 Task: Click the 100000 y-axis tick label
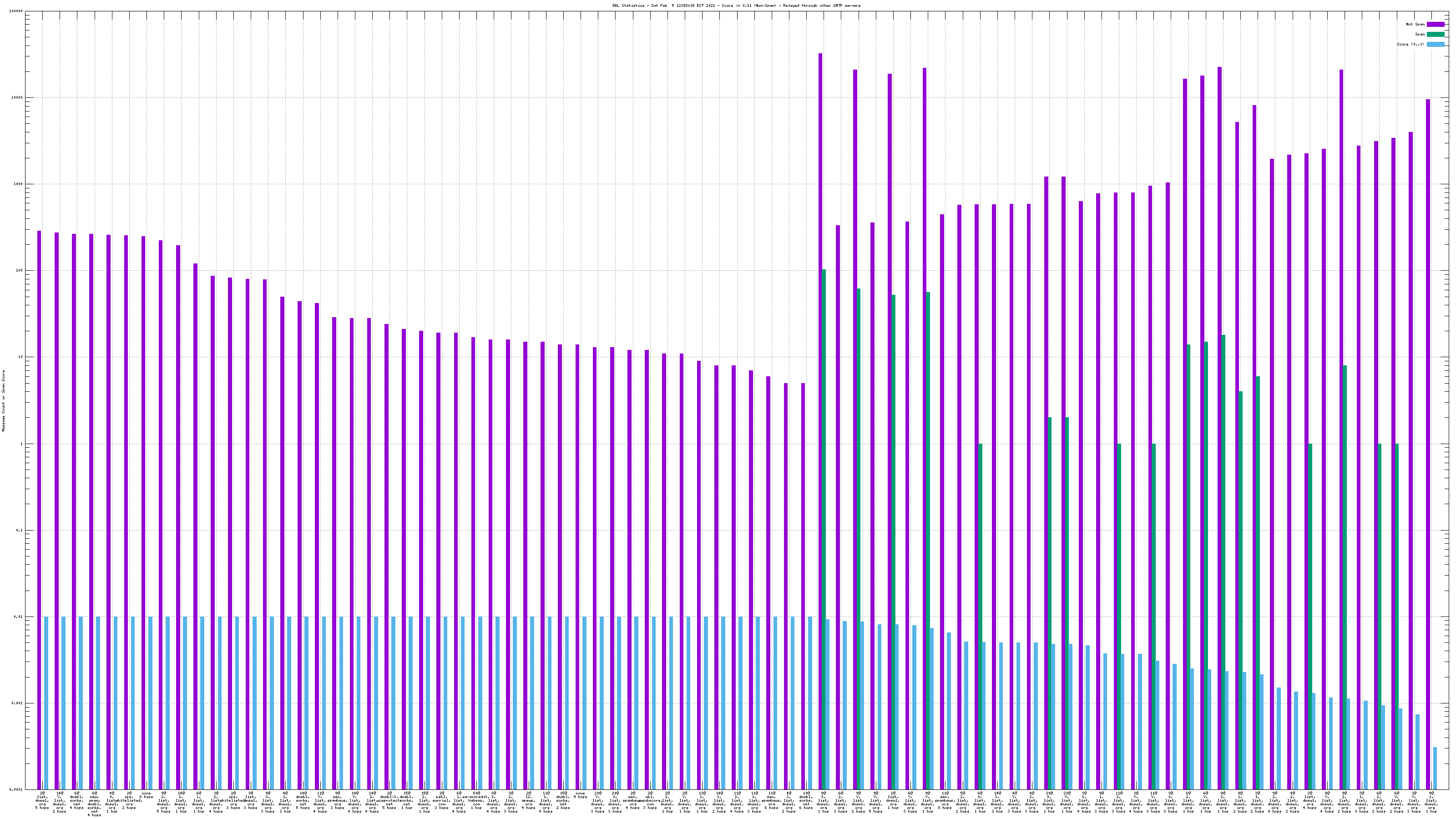click(x=16, y=11)
